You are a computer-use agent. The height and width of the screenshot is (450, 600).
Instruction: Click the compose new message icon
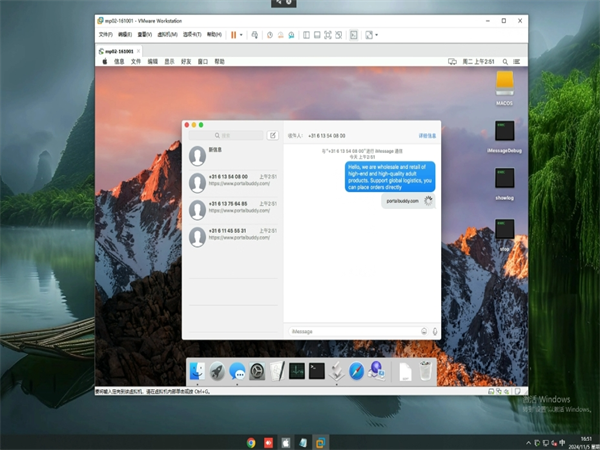[272, 134]
